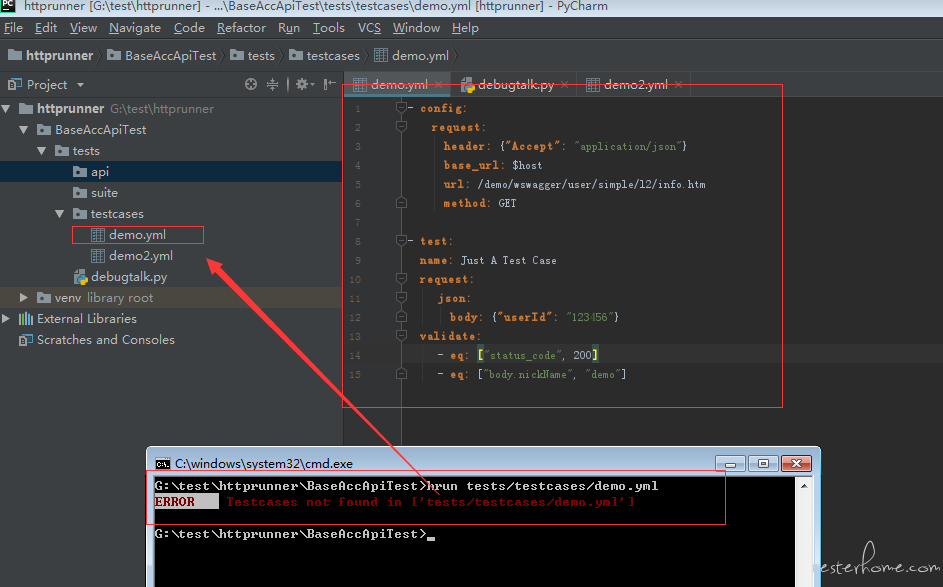The image size is (943, 587).
Task: Select debugtalk.py in the project tree
Action: 129,277
